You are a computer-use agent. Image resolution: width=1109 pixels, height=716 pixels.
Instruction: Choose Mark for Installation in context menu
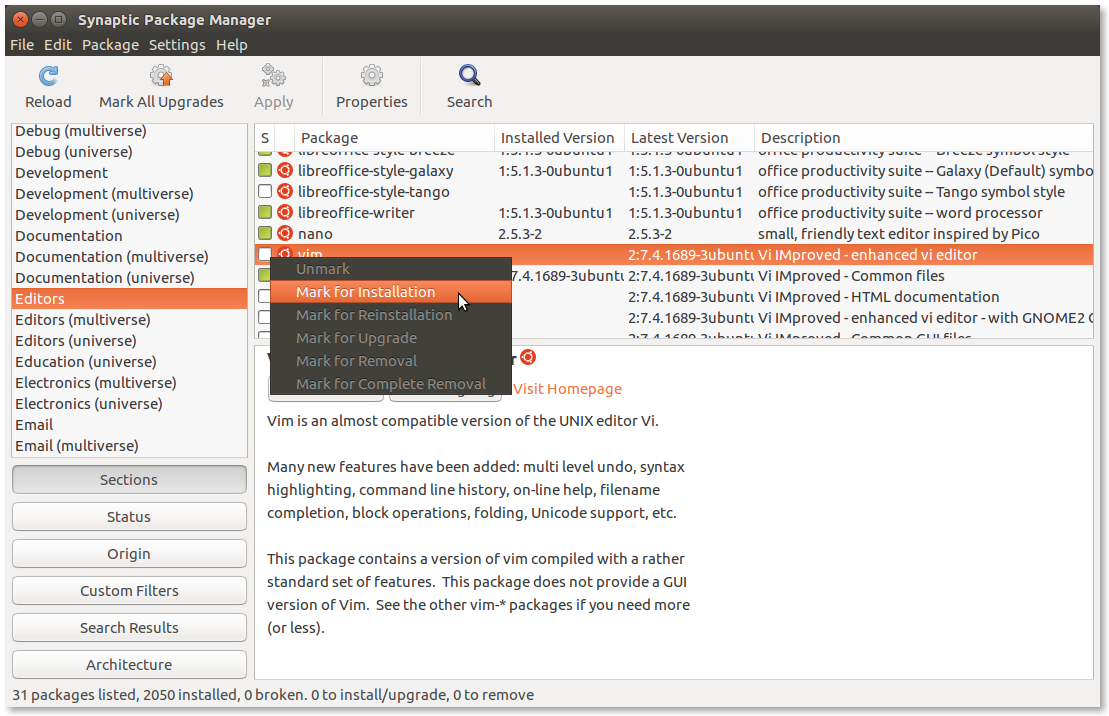390,292
